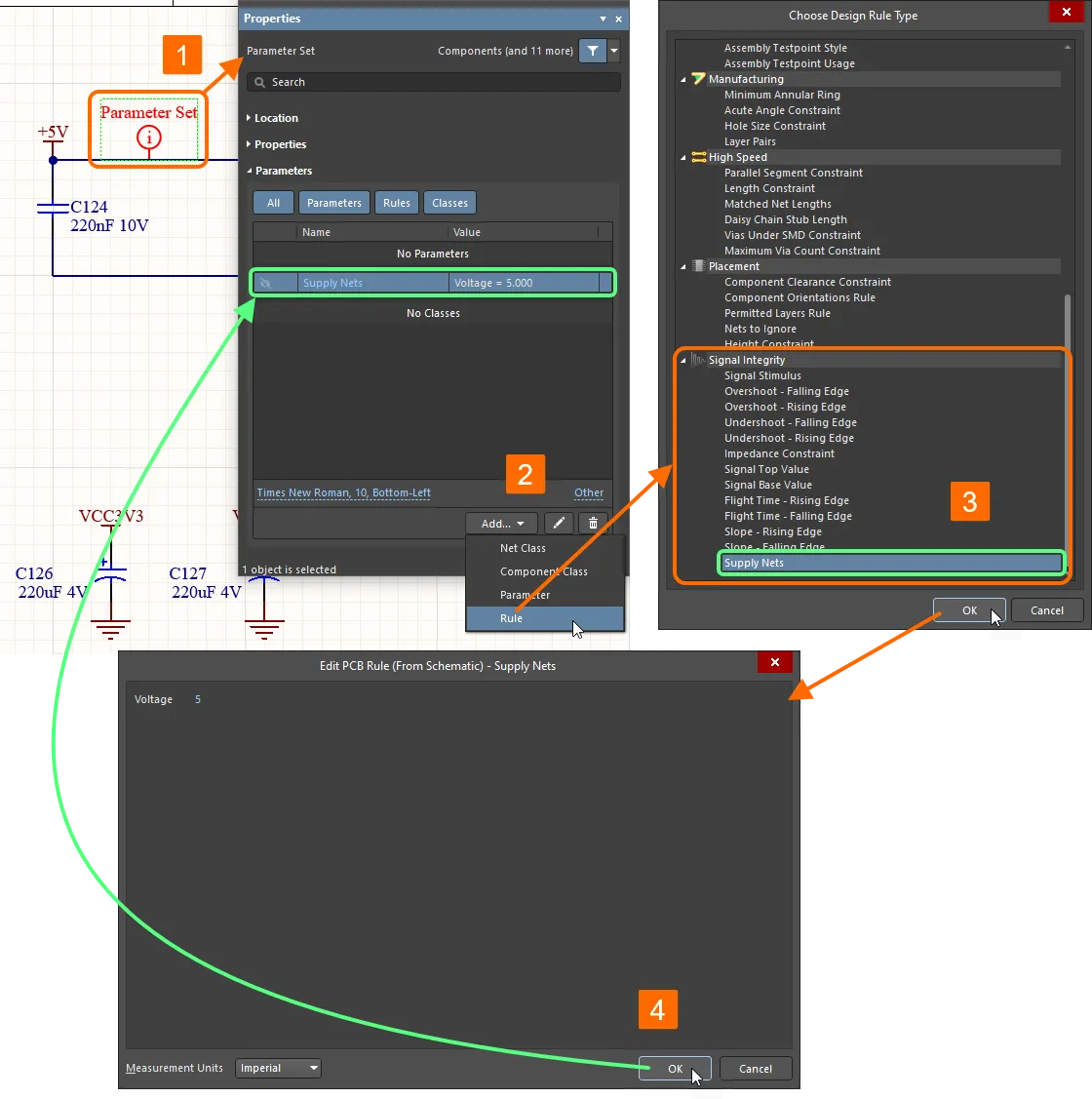The height and width of the screenshot is (1099, 1092).
Task: Select Assembly Testpoint Style rule
Action: (785, 48)
